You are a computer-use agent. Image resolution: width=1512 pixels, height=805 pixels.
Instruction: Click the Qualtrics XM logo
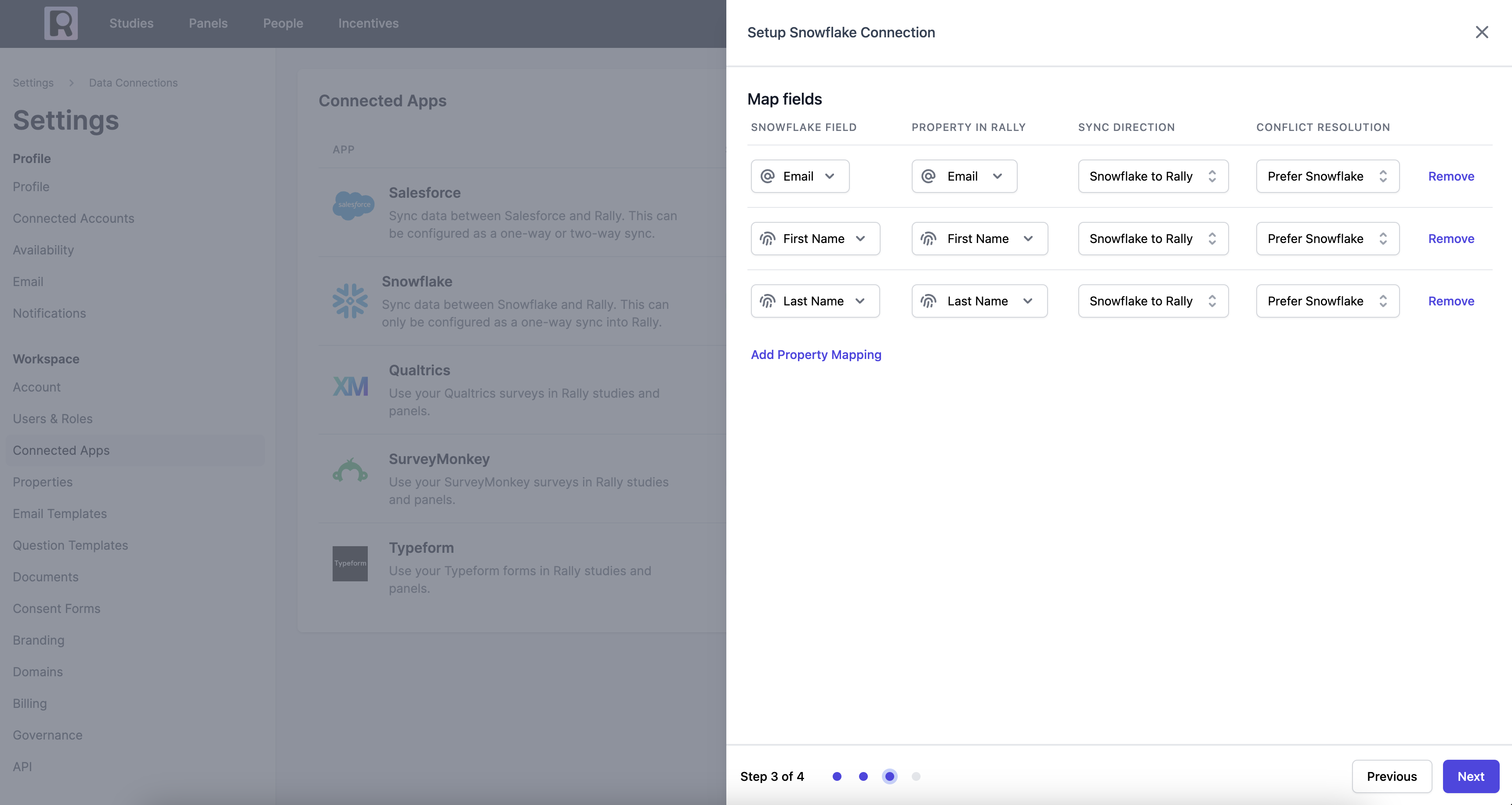[x=350, y=386]
